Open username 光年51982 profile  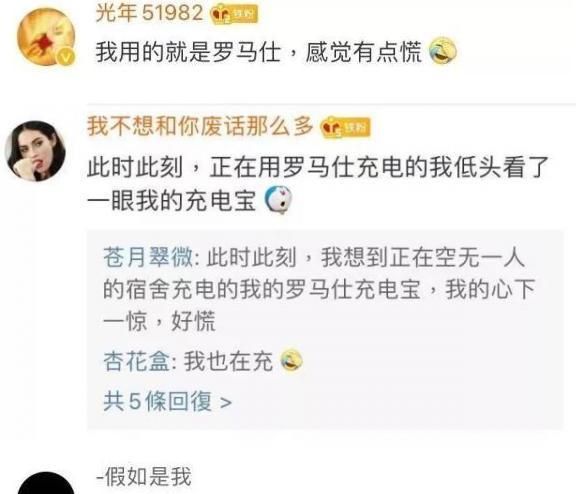point(149,13)
